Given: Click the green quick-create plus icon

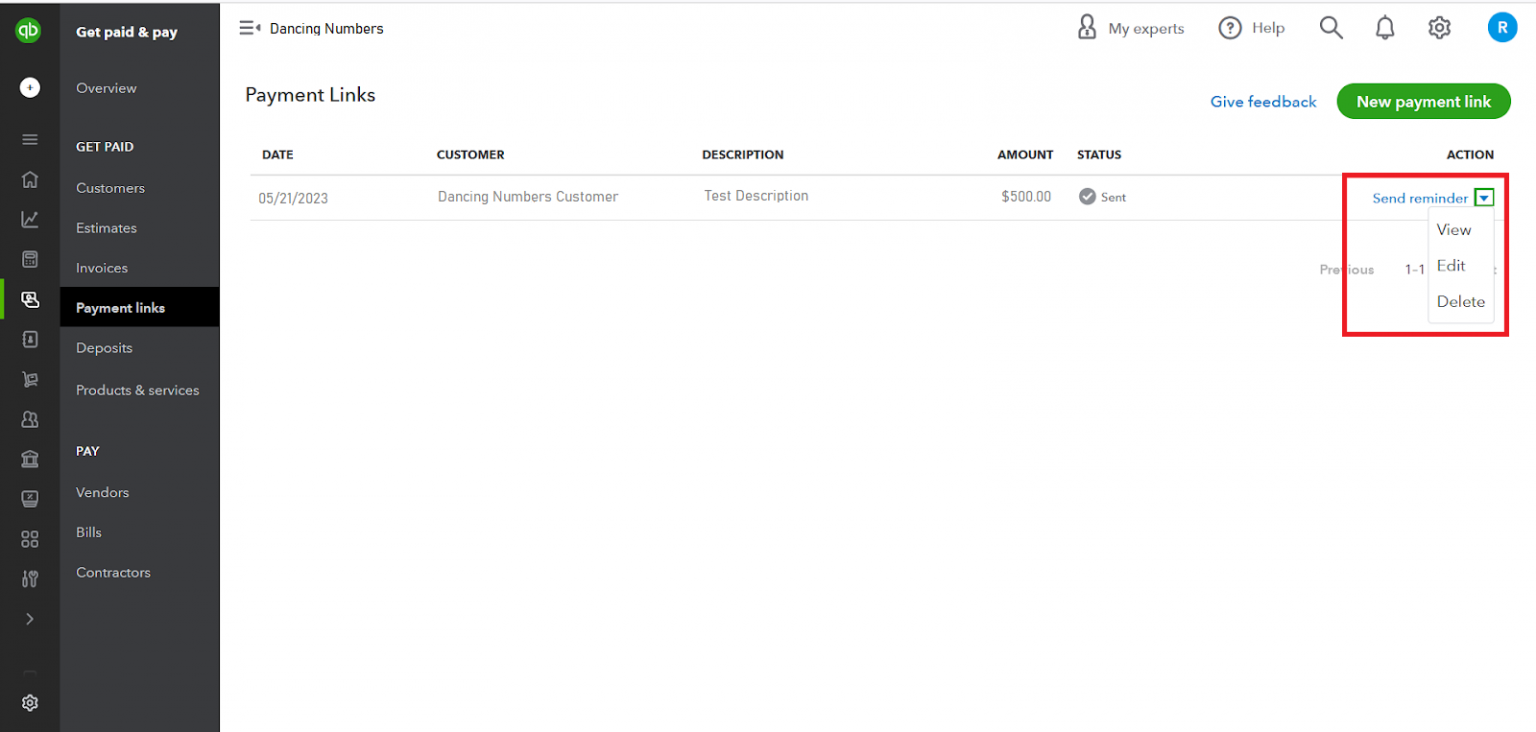Looking at the screenshot, I should 30,87.
